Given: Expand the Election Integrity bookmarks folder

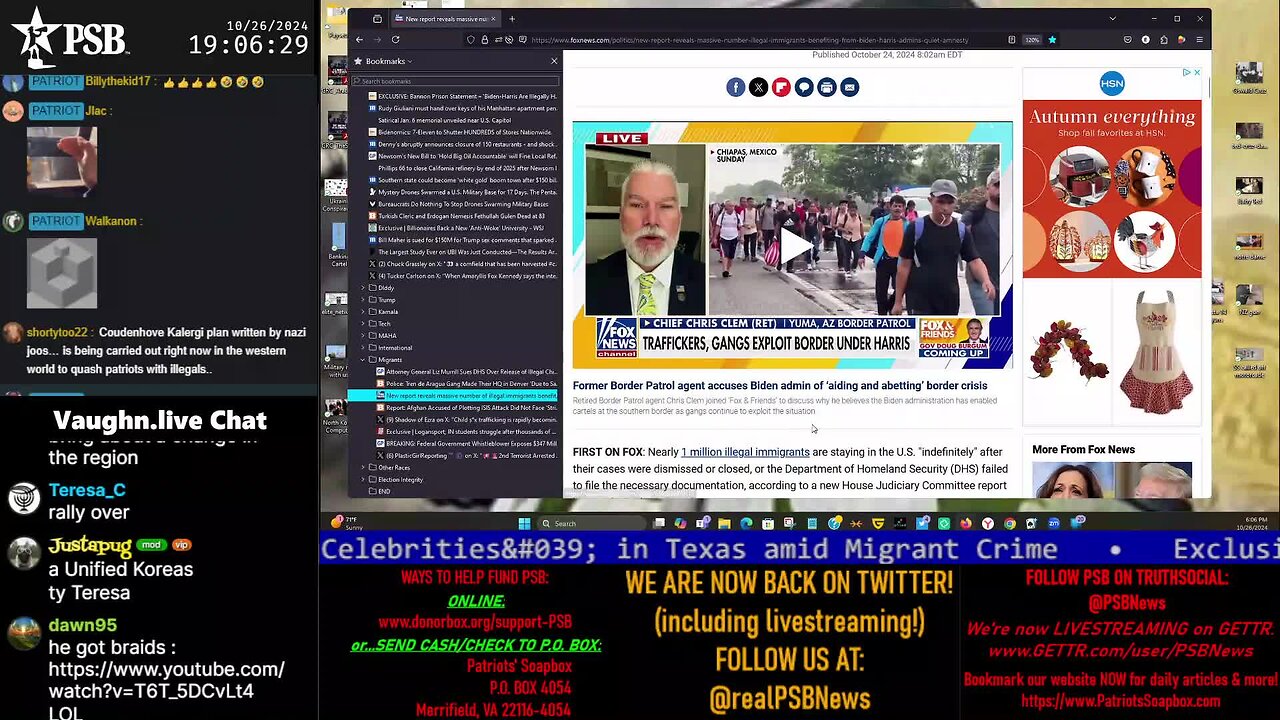Looking at the screenshot, I should click(x=363, y=479).
